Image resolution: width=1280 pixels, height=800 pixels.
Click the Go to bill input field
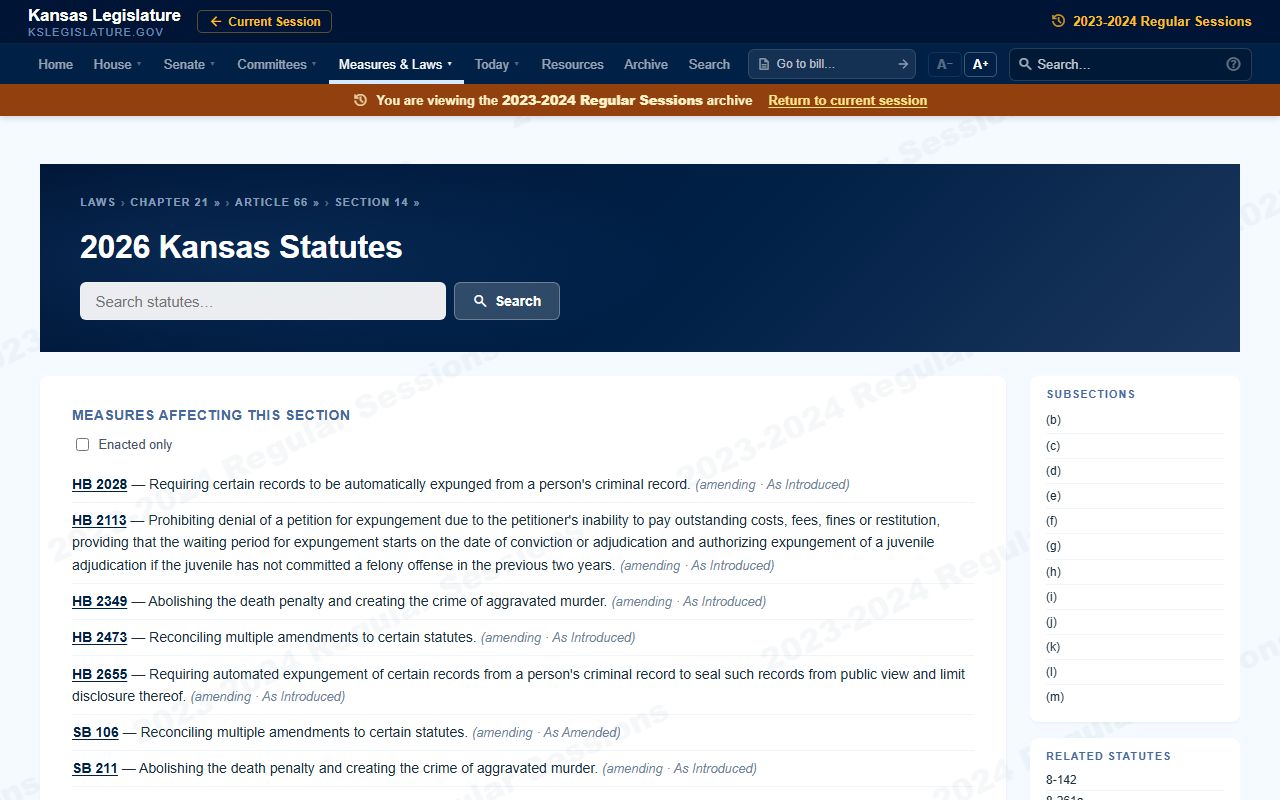(x=832, y=64)
